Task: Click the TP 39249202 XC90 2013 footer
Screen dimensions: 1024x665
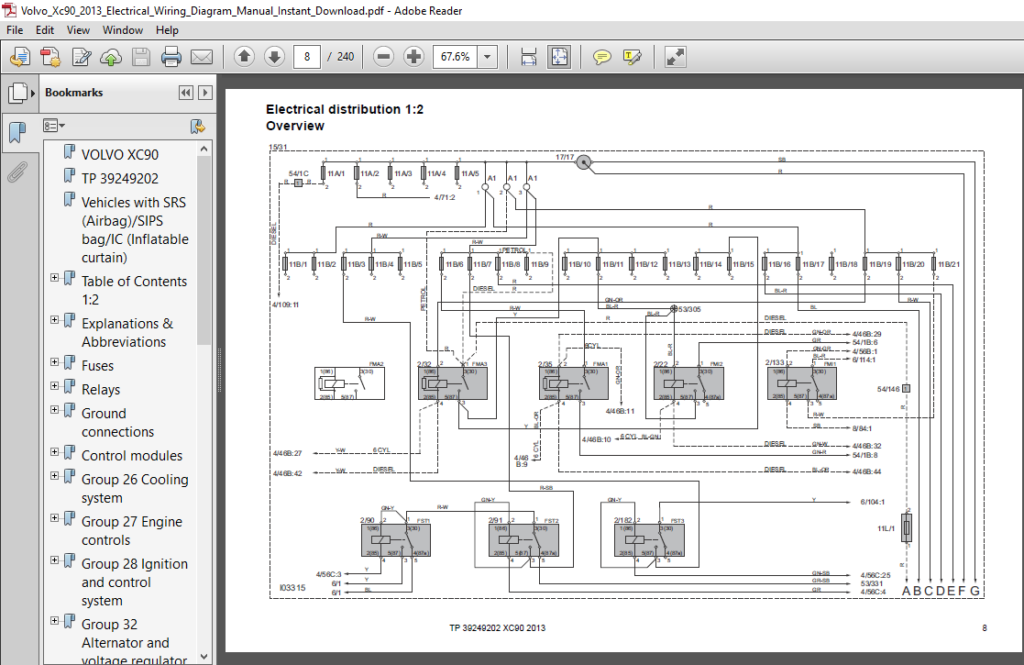Action: point(497,628)
